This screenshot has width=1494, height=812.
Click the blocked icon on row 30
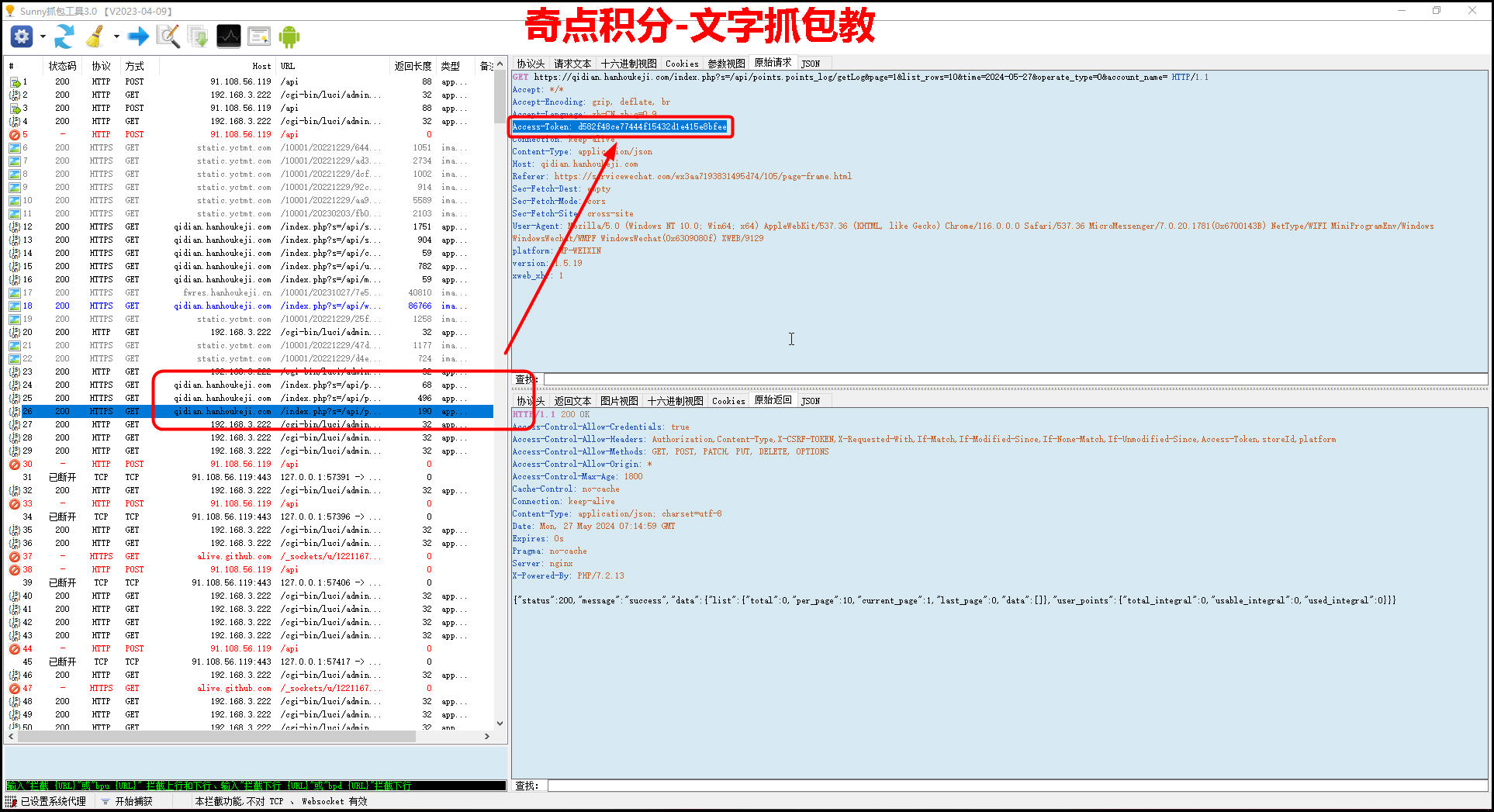pos(15,465)
